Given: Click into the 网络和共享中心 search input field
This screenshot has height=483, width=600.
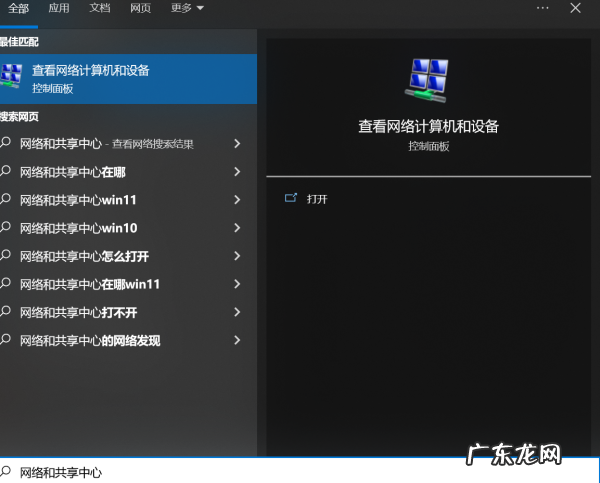Looking at the screenshot, I should click(x=250, y=472).
